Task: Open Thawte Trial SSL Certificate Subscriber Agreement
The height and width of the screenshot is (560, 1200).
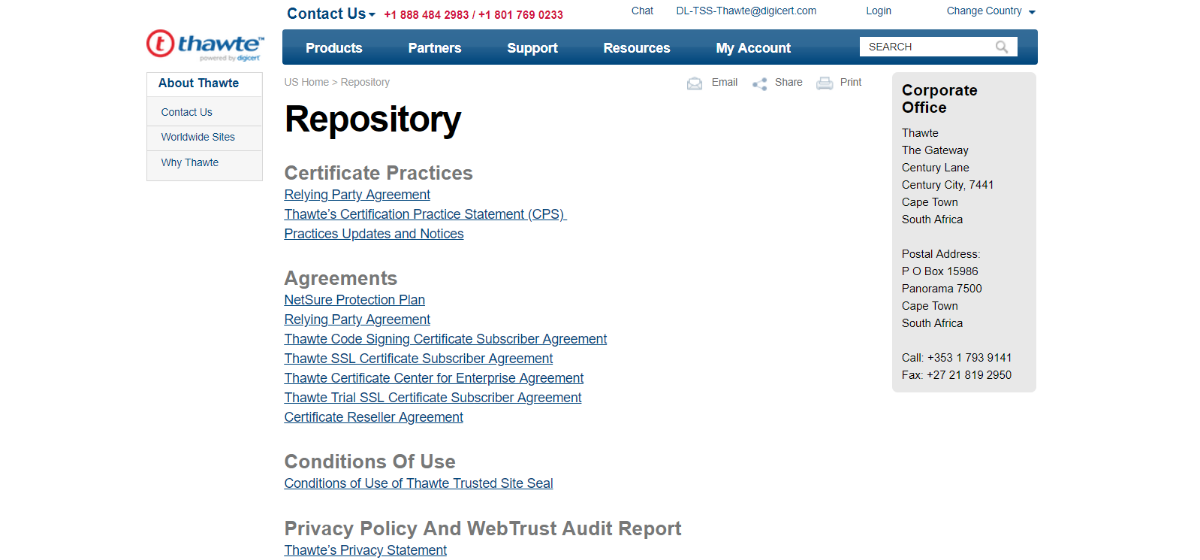Action: click(433, 398)
